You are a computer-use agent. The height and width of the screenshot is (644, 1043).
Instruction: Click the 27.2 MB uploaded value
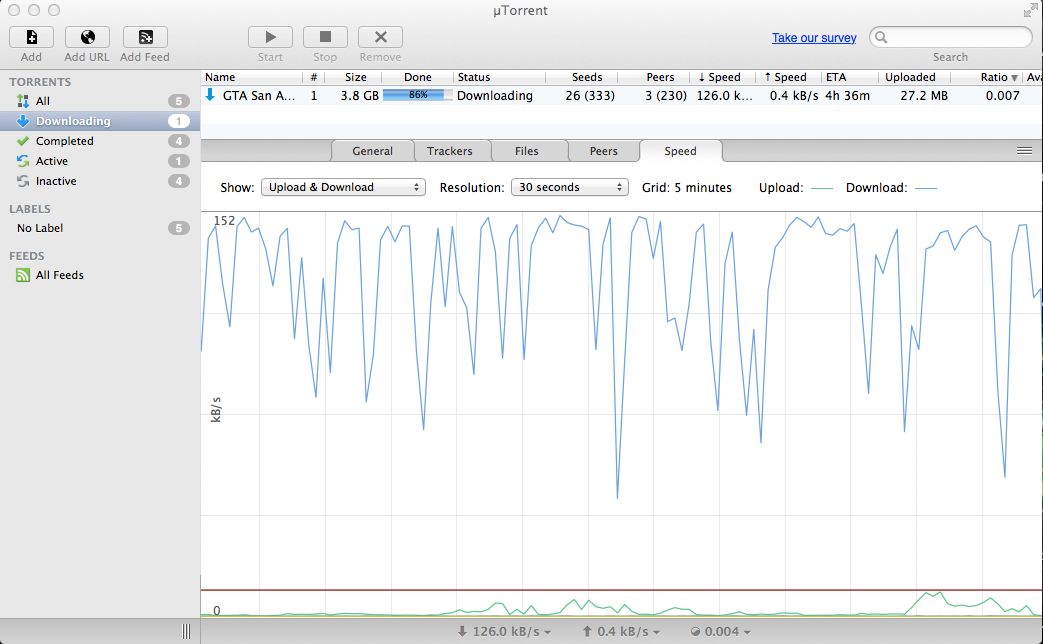(x=924, y=96)
